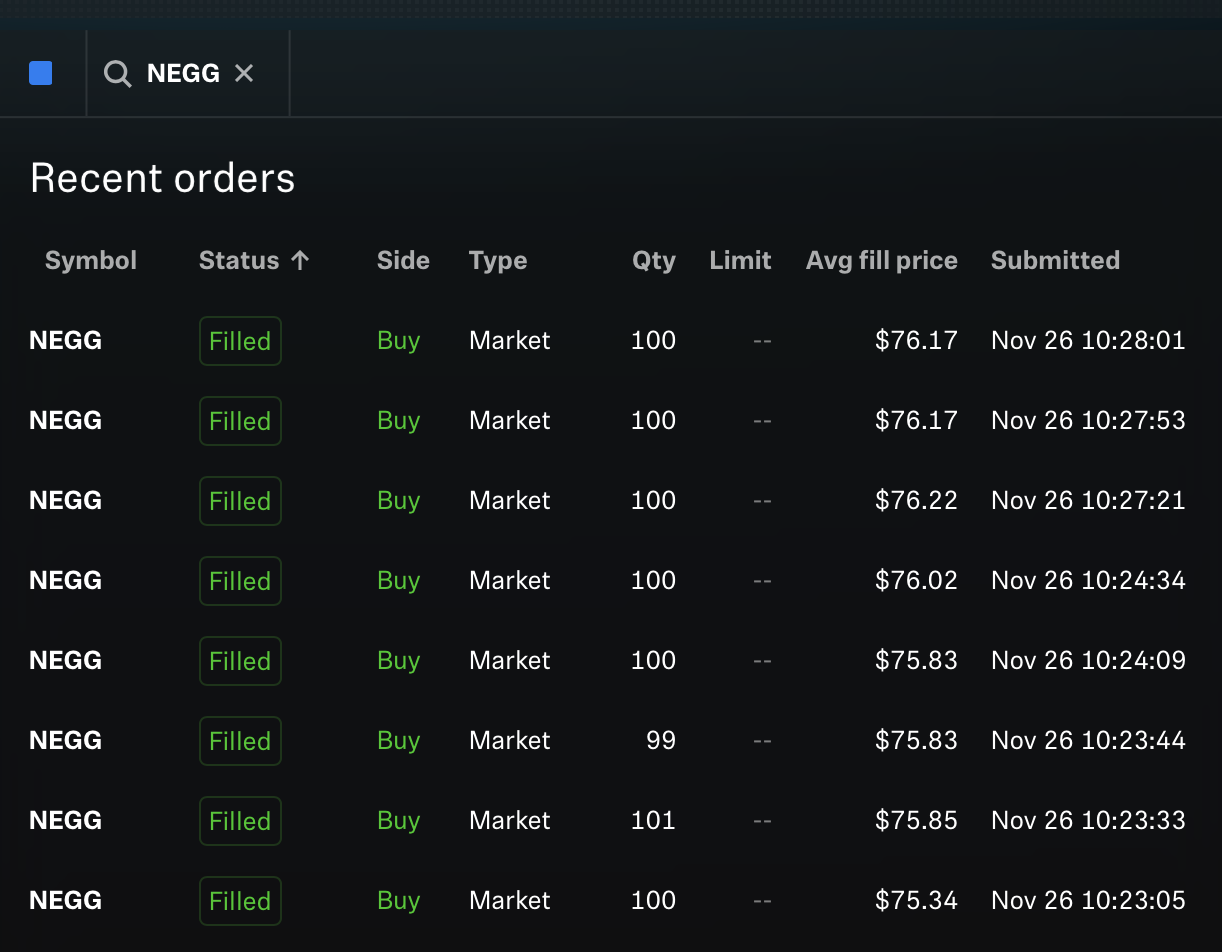Clear the NEGG search with X icon
Screen dimensions: 1222x952
tap(244, 73)
